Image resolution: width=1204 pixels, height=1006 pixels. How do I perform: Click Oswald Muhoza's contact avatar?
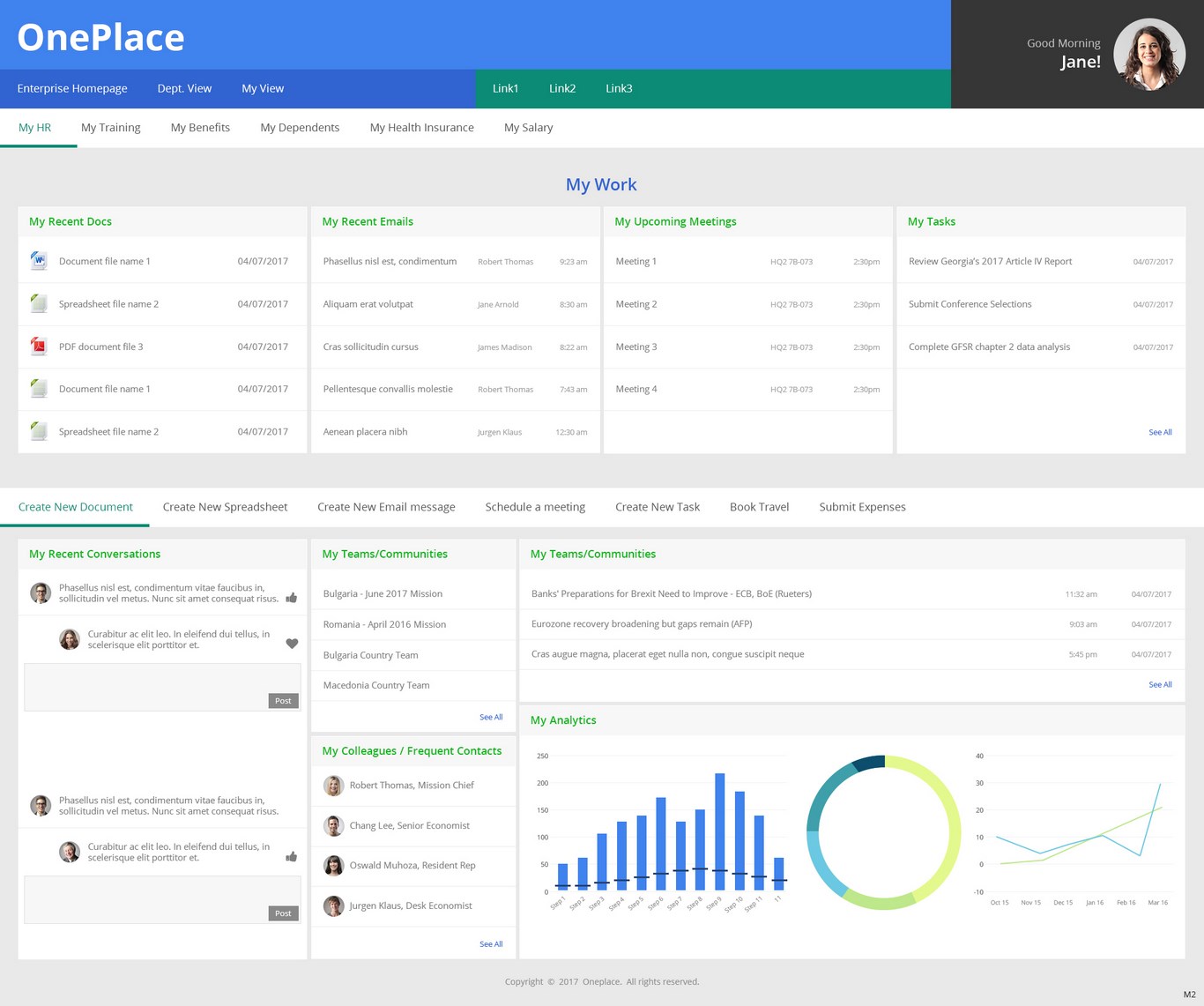333,866
